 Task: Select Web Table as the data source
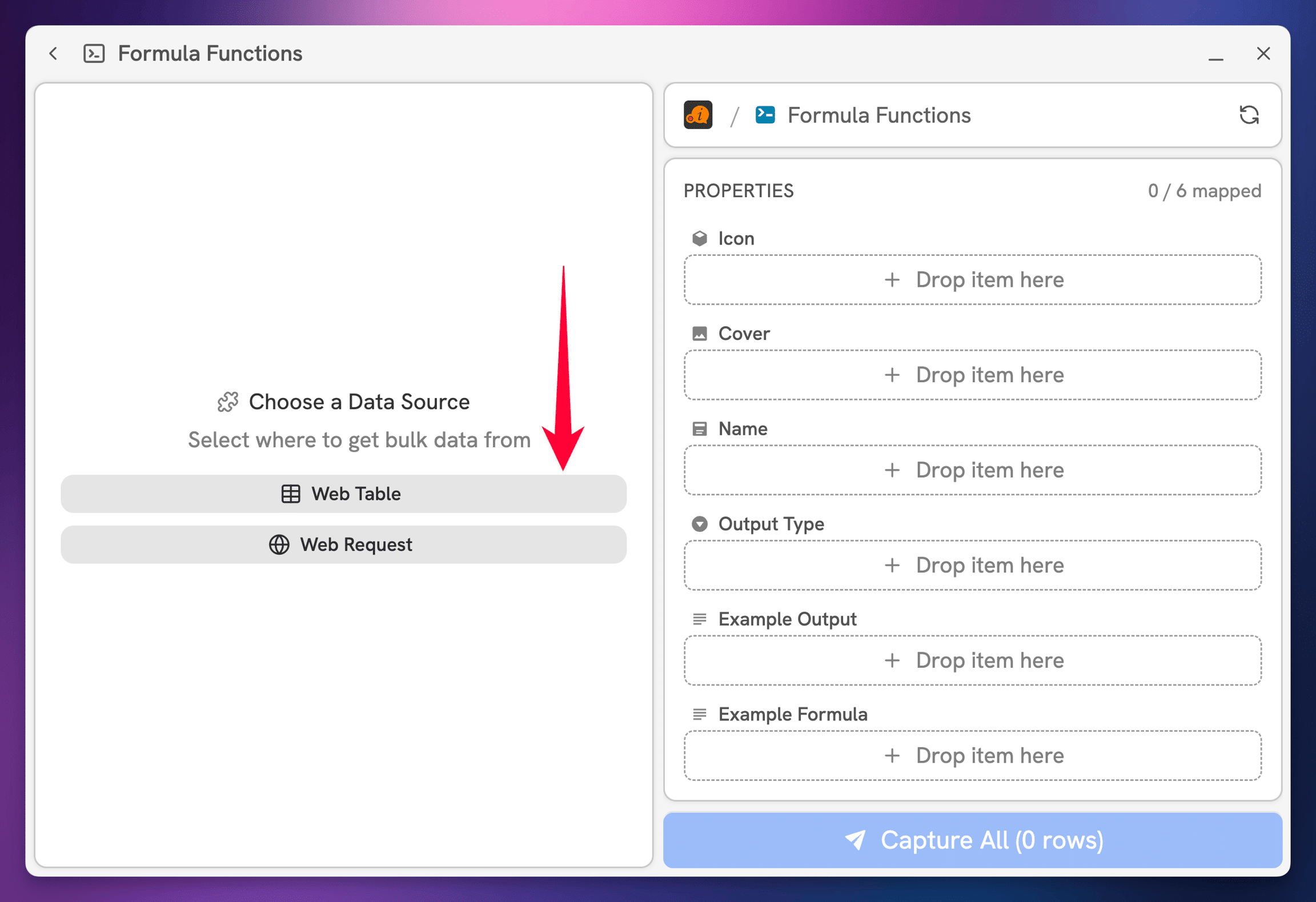pyautogui.click(x=343, y=494)
